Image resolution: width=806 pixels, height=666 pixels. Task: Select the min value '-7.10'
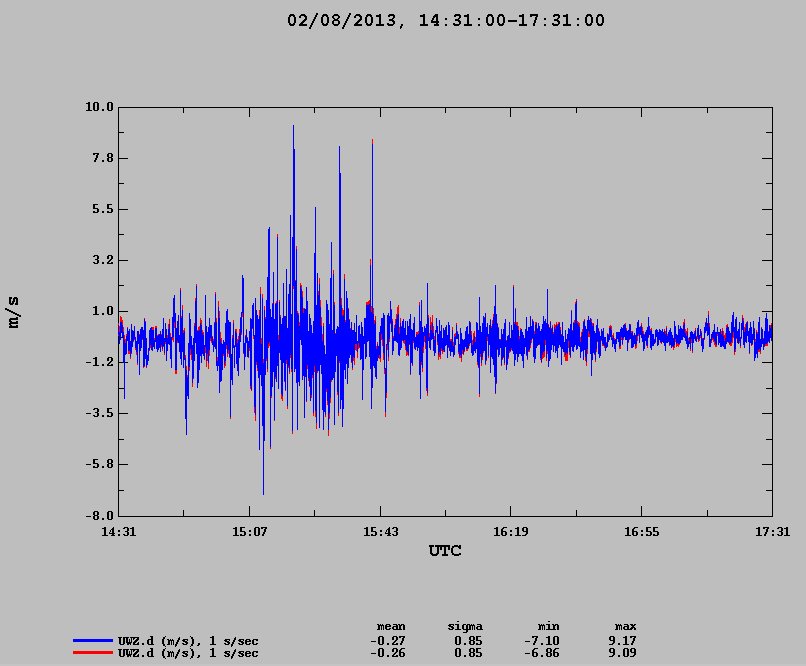click(x=542, y=641)
